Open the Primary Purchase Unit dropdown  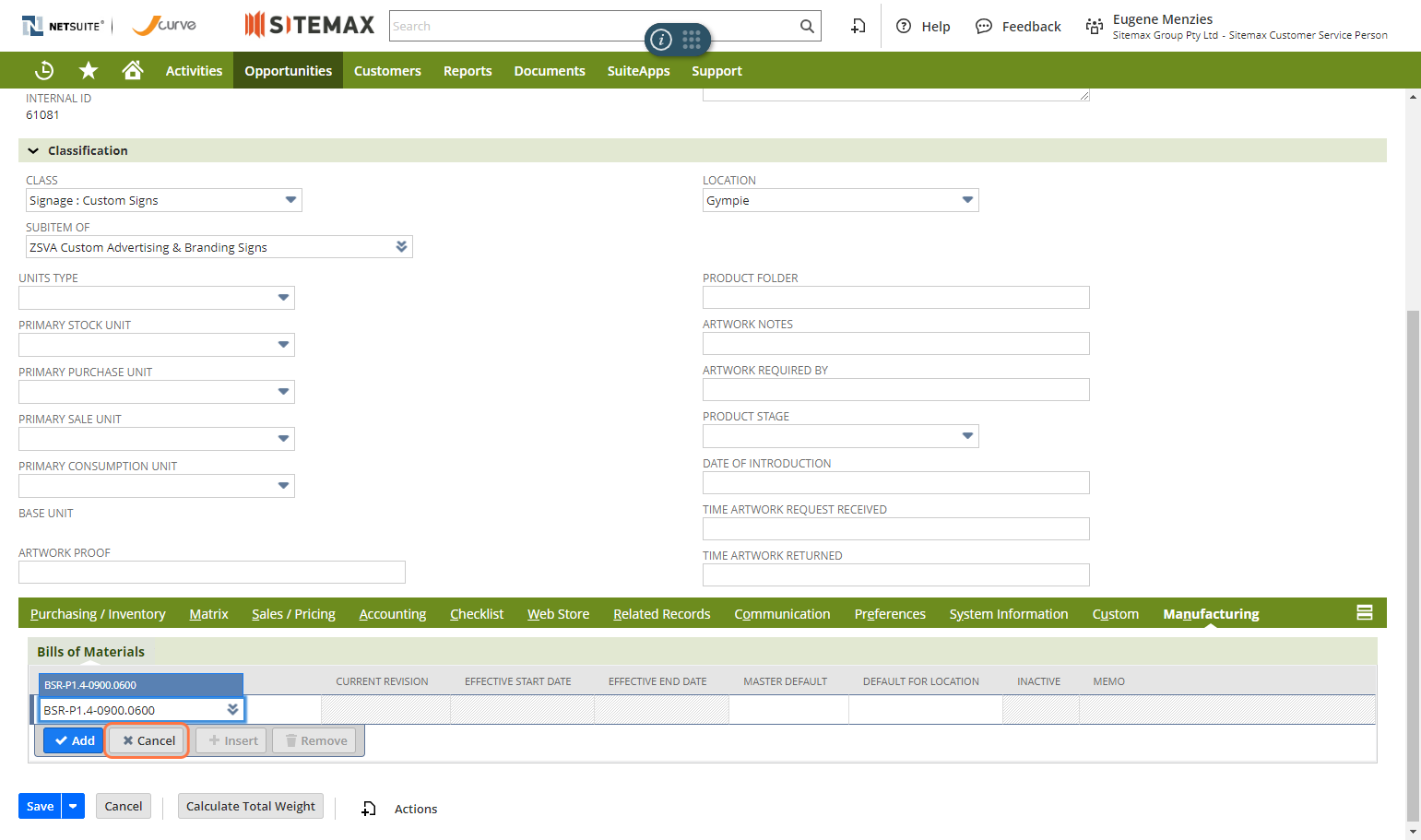click(283, 392)
